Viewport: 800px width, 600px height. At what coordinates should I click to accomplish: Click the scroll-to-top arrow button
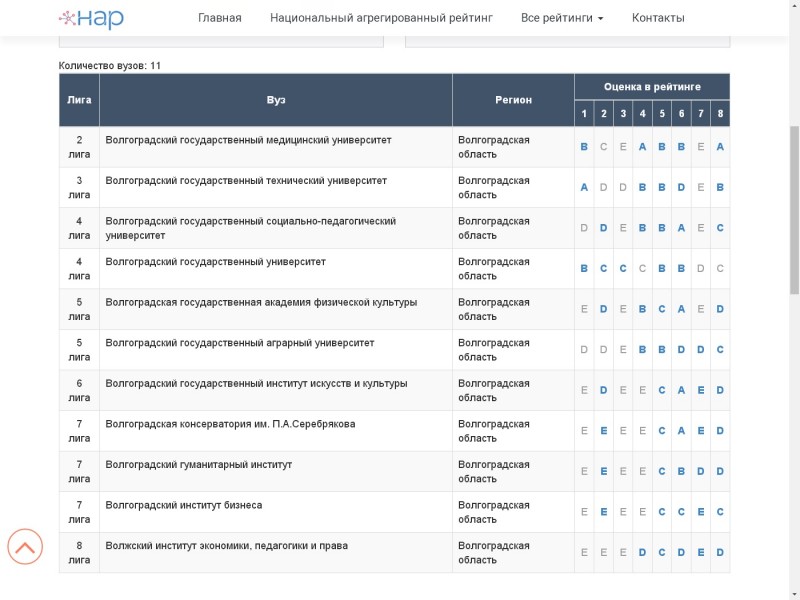coord(25,546)
